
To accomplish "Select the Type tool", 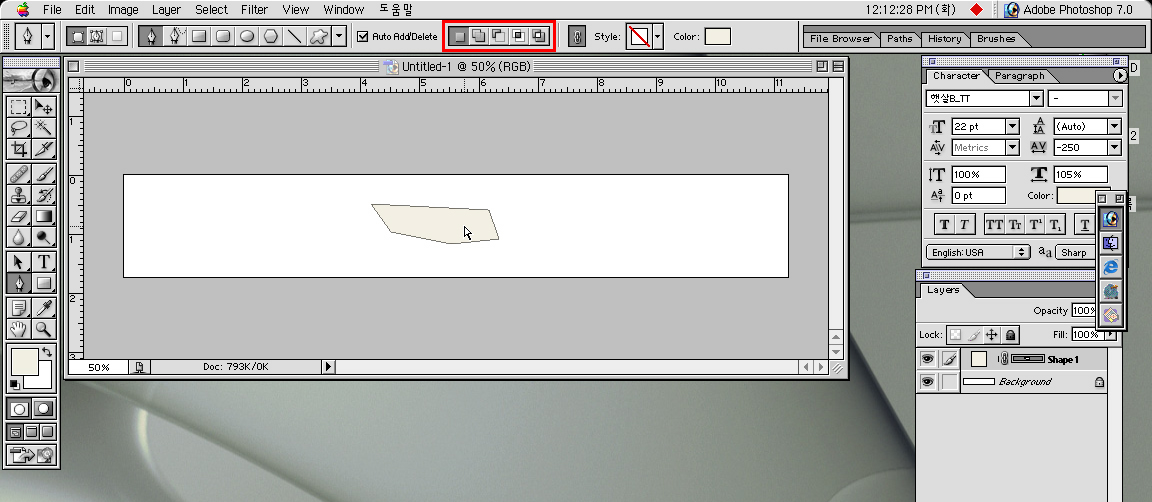I will 44,261.
